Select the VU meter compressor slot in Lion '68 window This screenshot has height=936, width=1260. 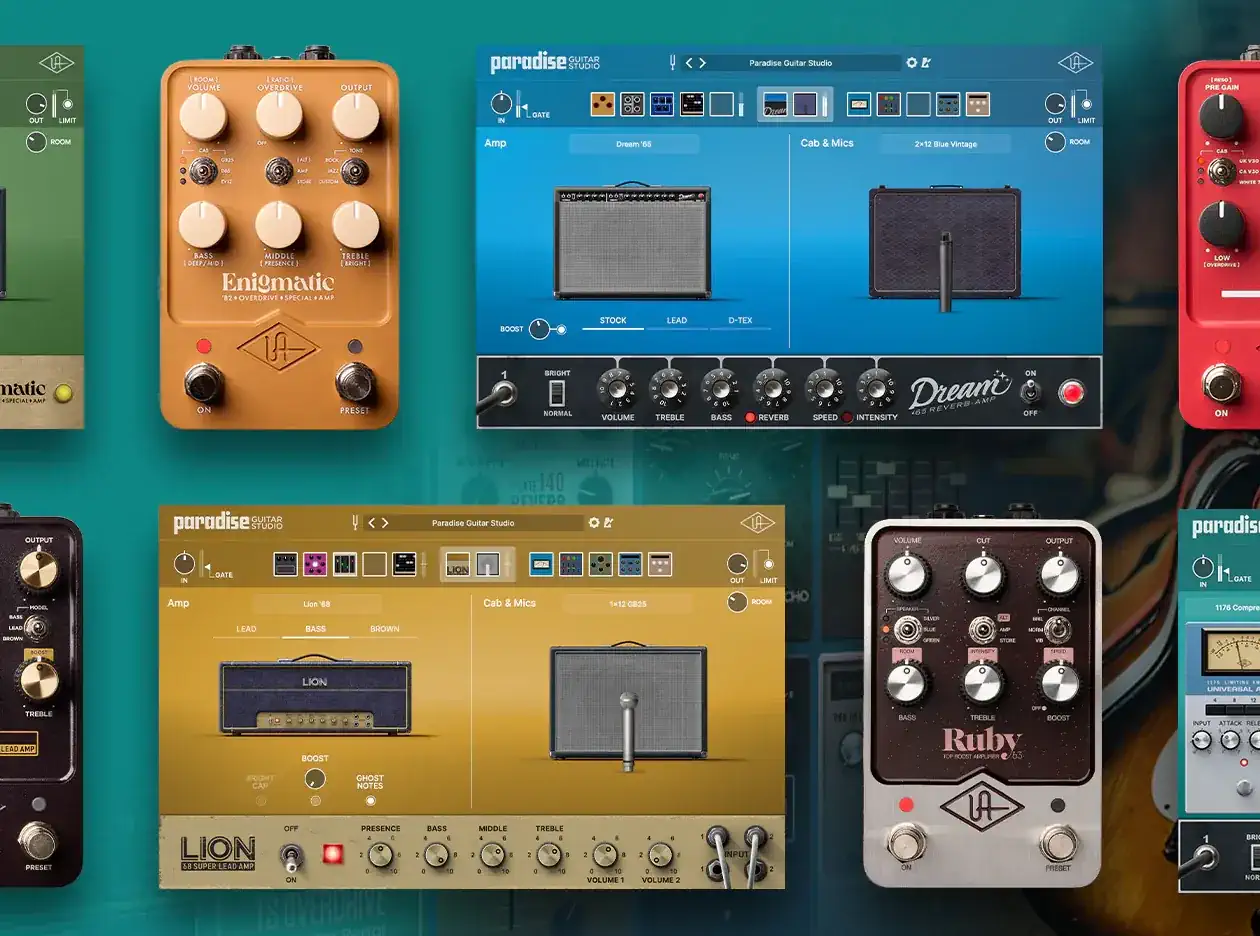(x=541, y=564)
